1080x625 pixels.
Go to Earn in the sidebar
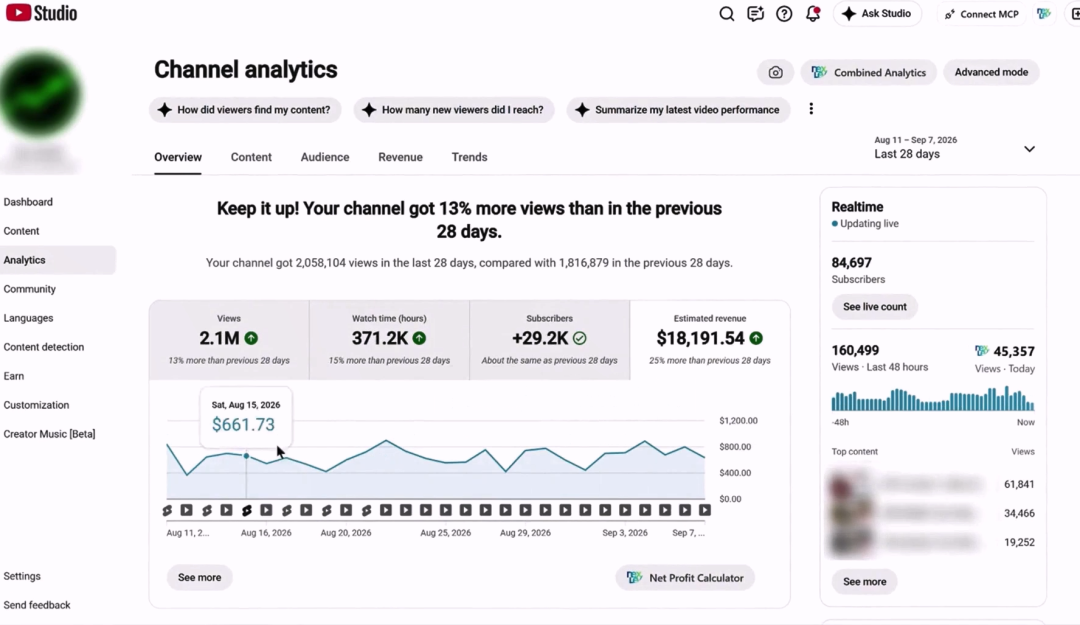click(x=14, y=376)
